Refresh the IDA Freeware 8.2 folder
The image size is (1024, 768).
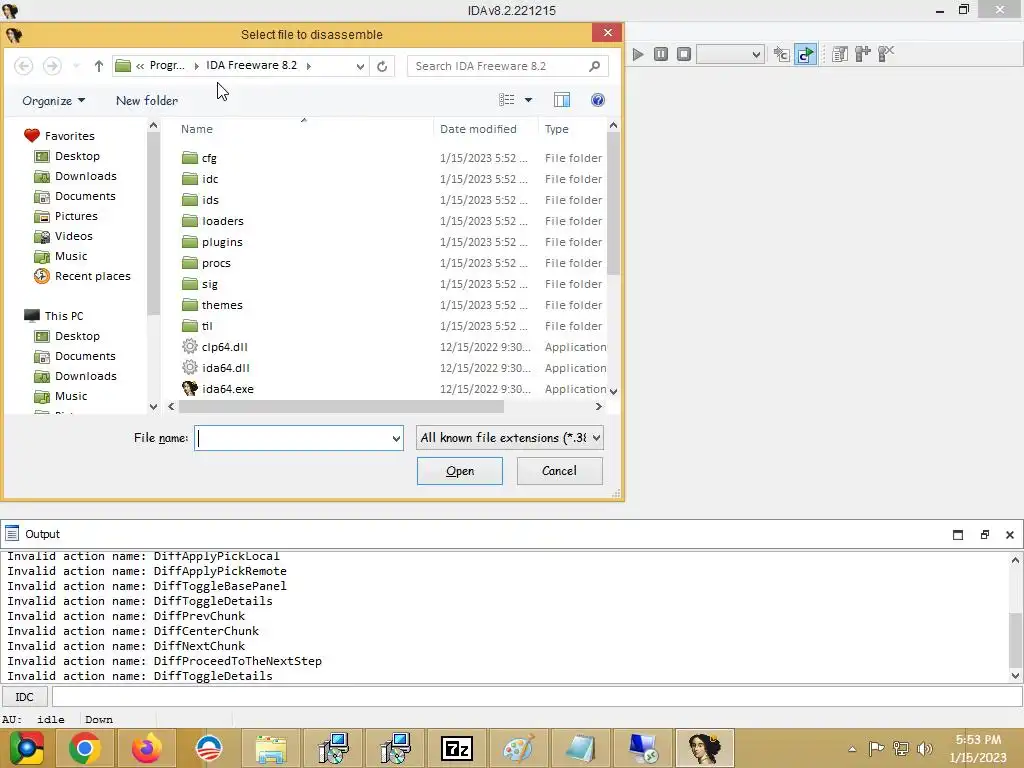tap(382, 66)
